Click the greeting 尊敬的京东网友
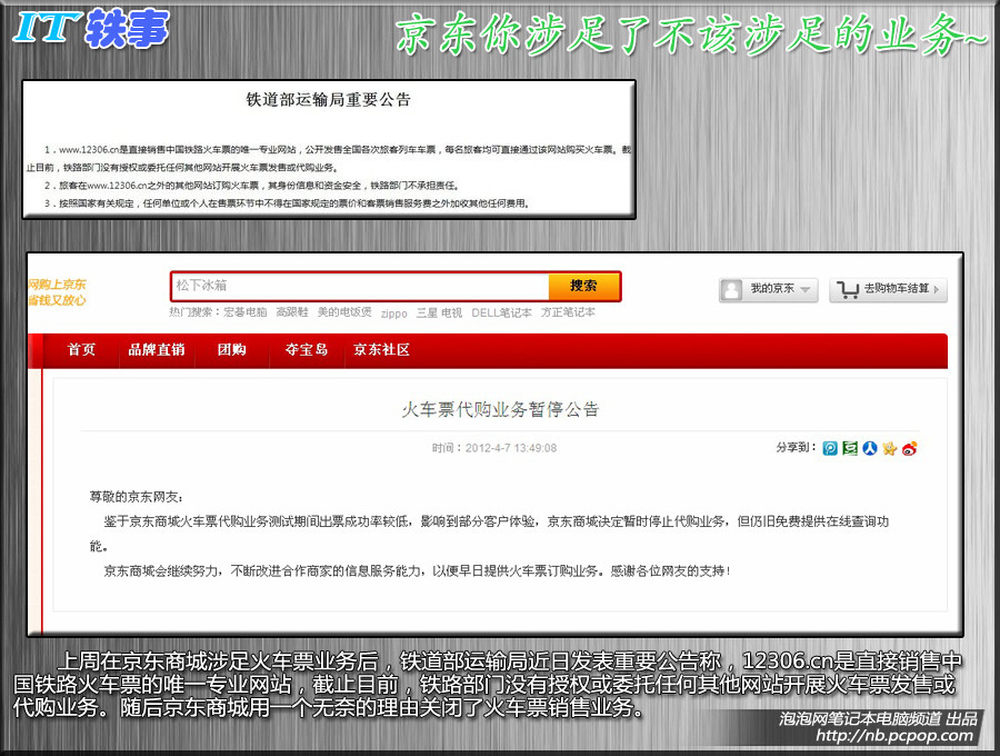Screen dimensions: 1000x756 (x=136, y=497)
